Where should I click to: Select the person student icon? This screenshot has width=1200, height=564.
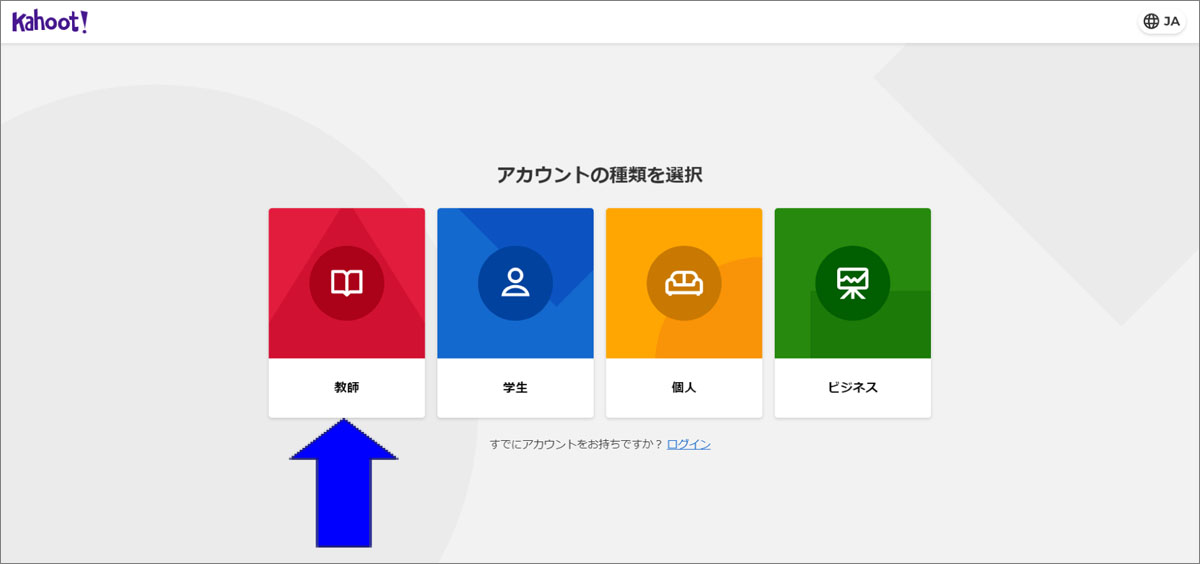pos(515,283)
